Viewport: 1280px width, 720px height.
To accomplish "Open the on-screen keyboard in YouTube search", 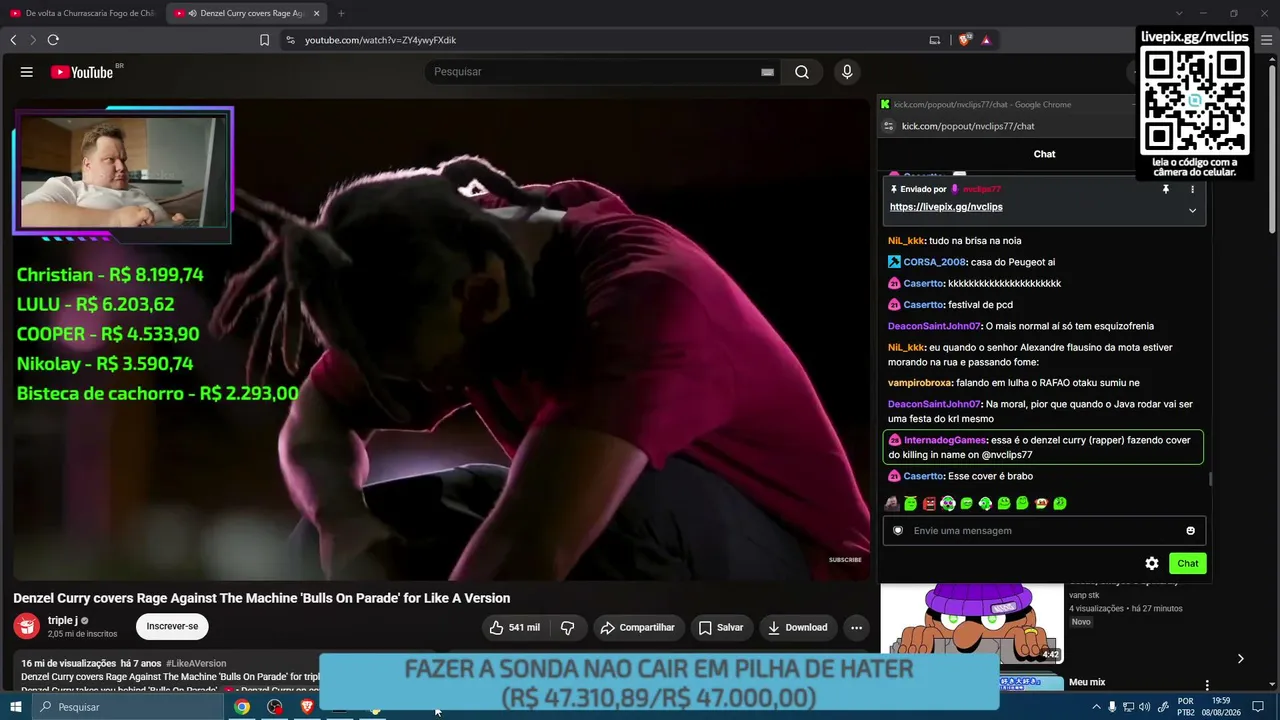I will coord(767,72).
